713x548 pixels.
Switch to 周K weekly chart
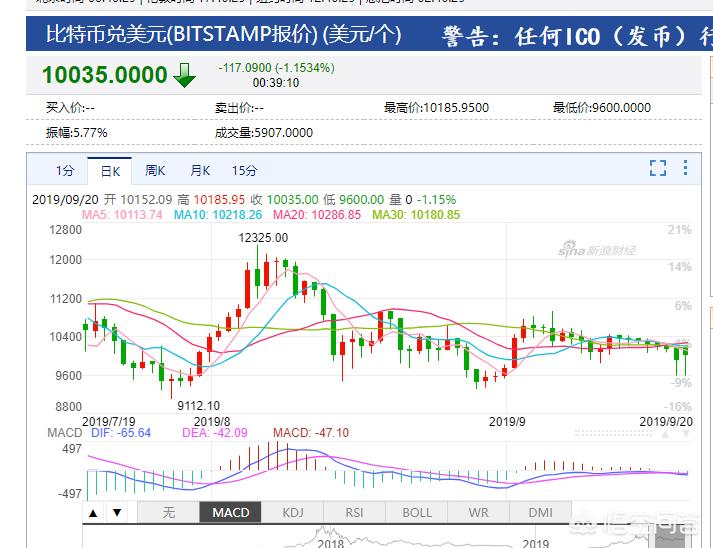[x=155, y=170]
